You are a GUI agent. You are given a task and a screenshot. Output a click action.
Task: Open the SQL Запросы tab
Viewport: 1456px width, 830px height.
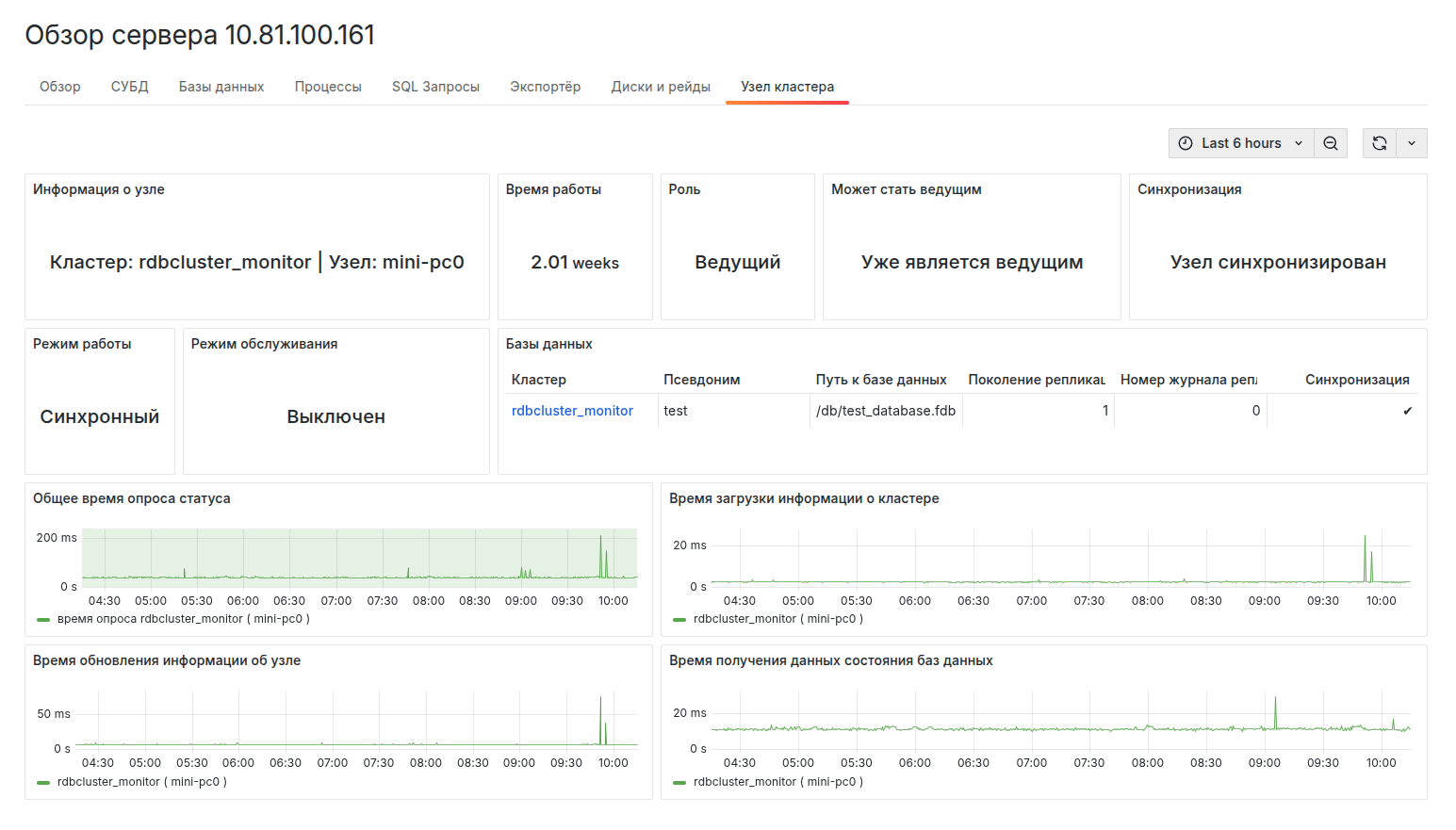(x=435, y=87)
